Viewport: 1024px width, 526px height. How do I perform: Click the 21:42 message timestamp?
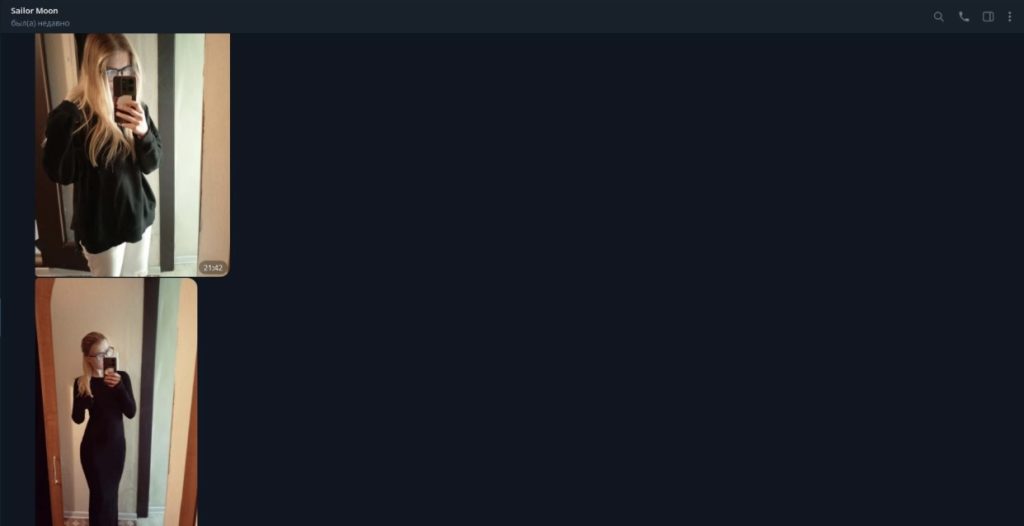click(213, 268)
